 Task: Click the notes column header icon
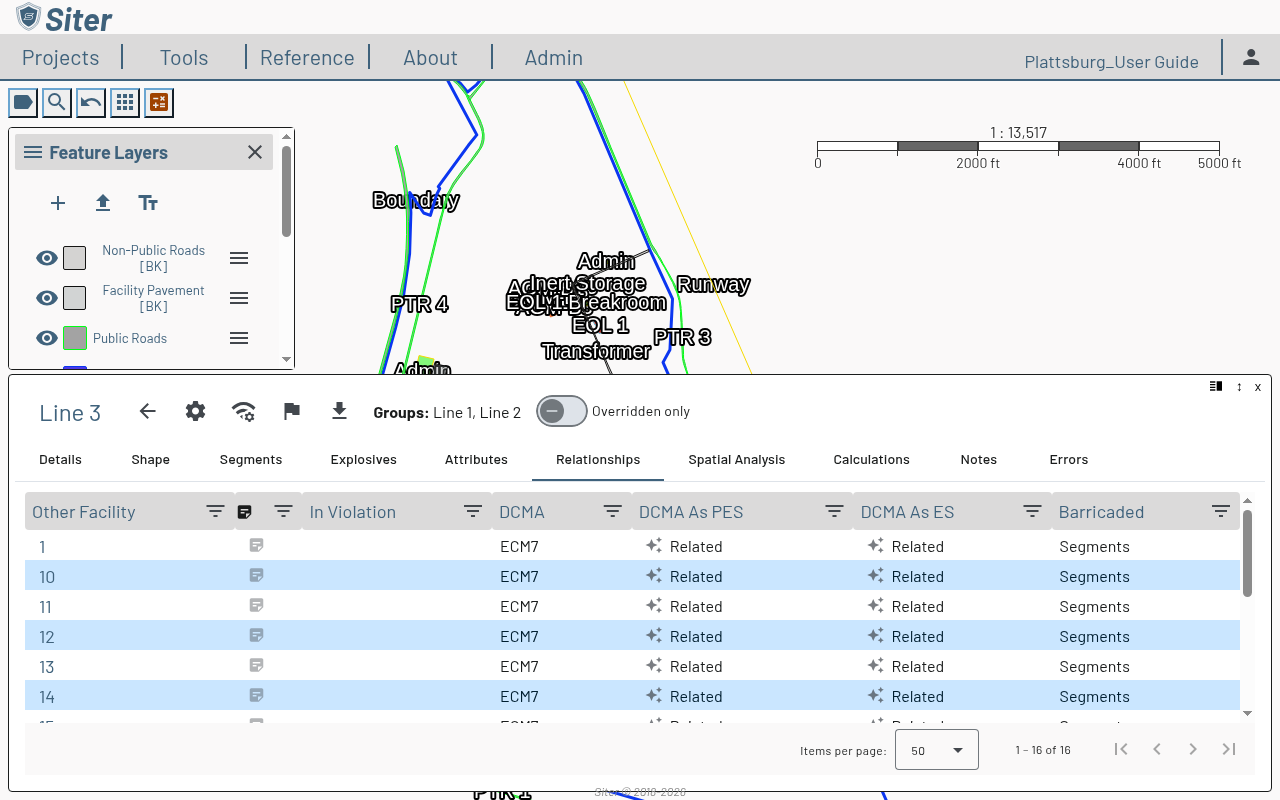[245, 512]
